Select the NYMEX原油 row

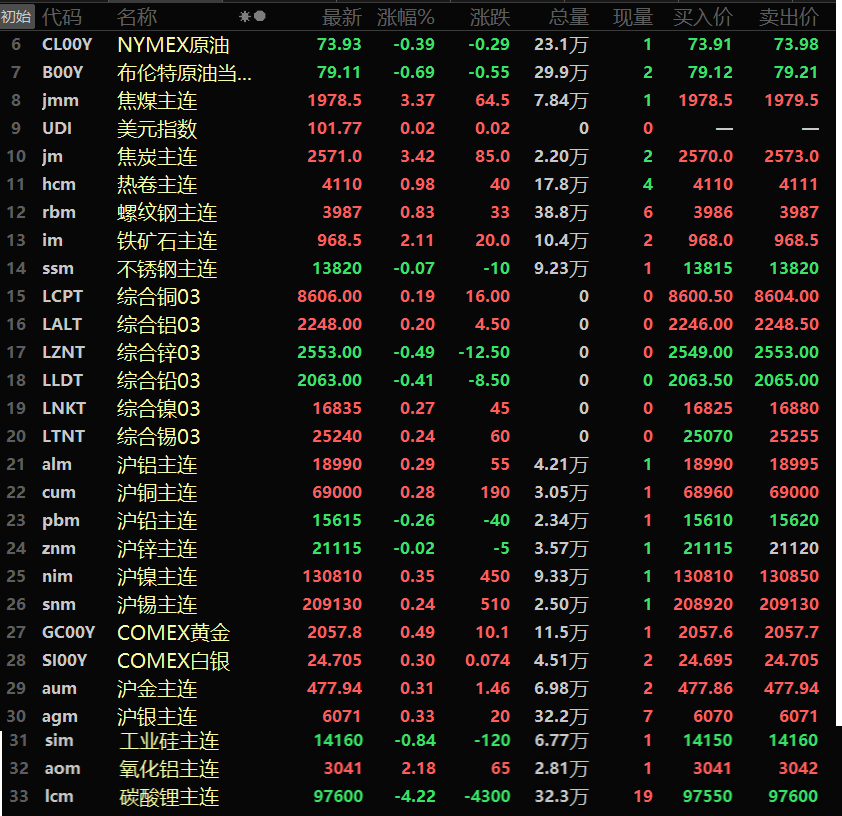(x=173, y=45)
